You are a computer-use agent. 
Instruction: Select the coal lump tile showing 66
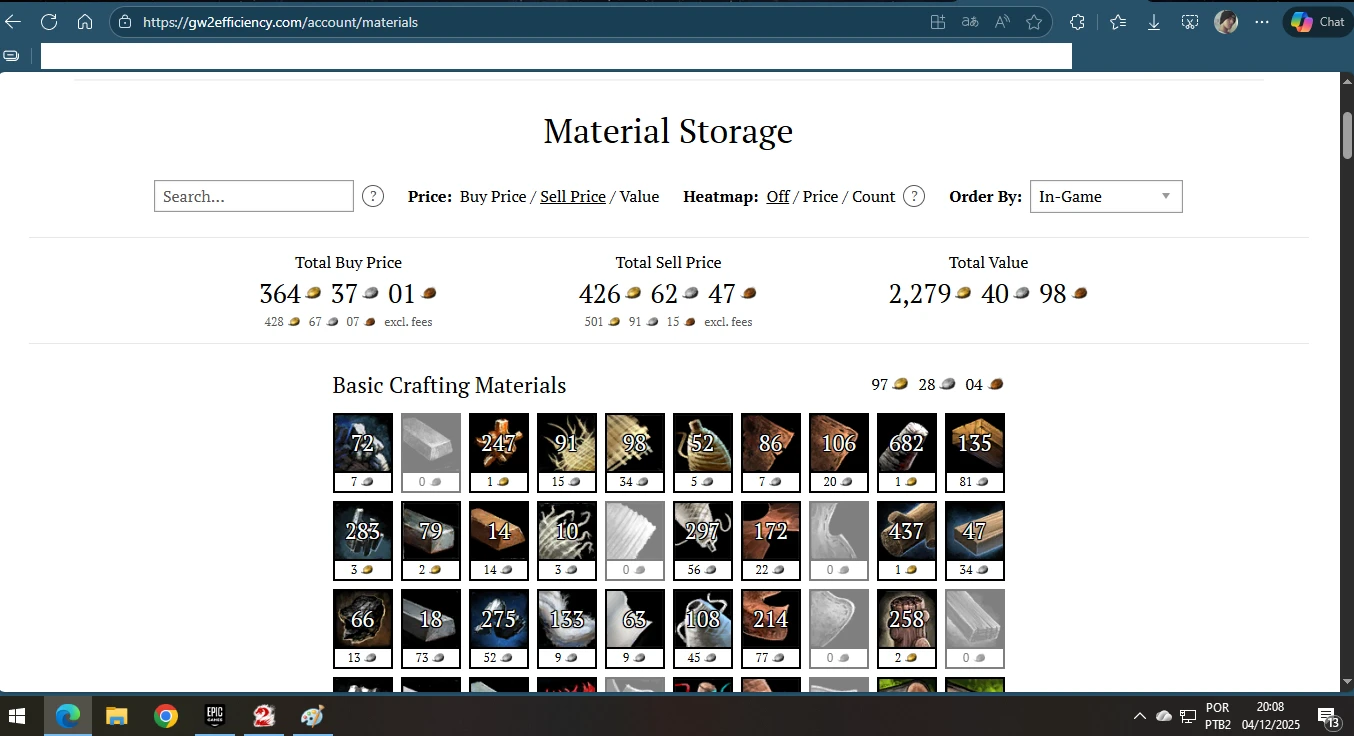click(x=362, y=619)
